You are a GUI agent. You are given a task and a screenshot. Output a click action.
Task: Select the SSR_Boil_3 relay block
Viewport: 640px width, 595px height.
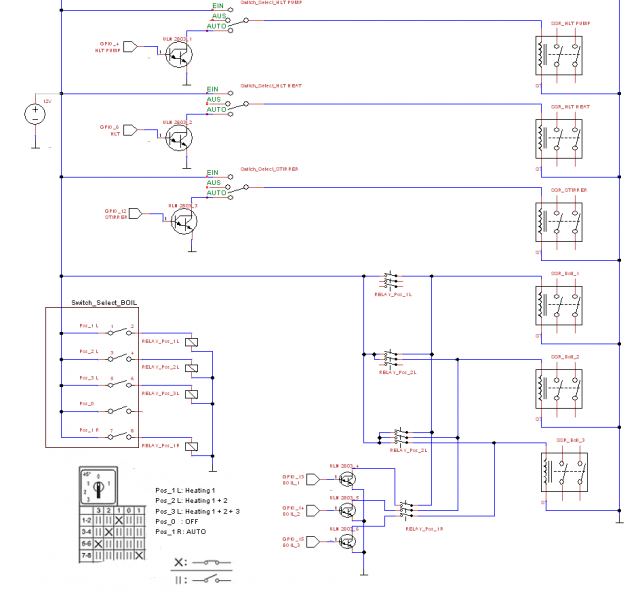564,472
